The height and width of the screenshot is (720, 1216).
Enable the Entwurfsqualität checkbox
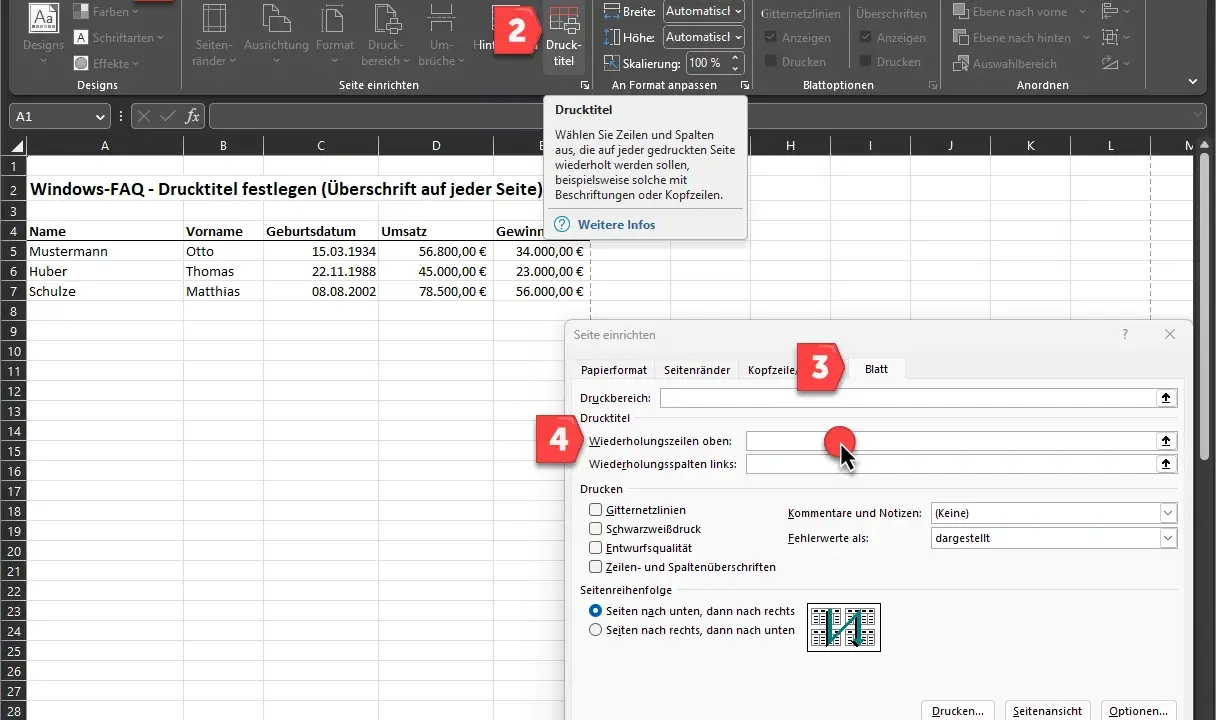pos(596,548)
